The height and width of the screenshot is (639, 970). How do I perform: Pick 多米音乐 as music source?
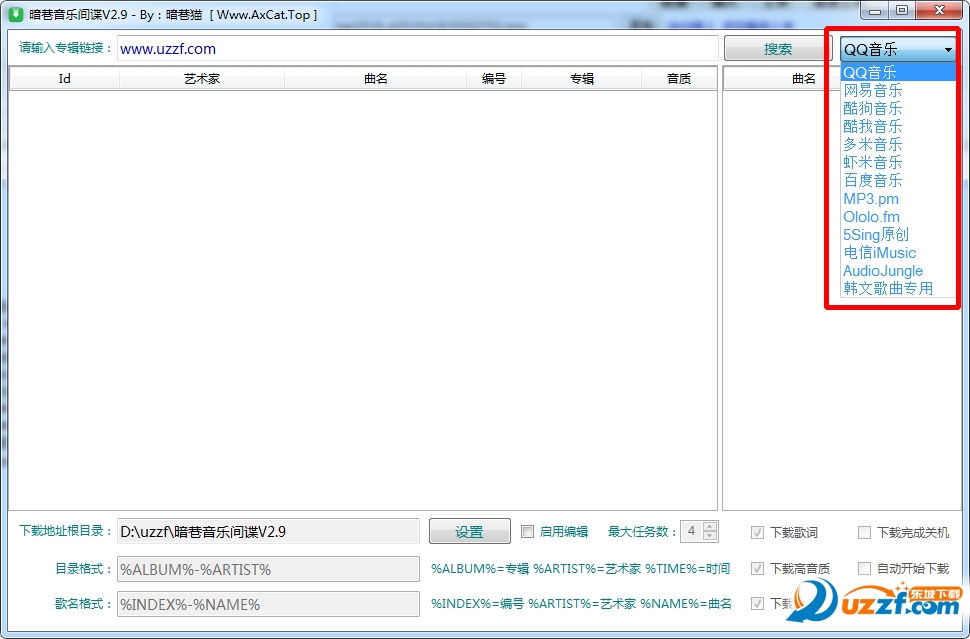pos(898,144)
